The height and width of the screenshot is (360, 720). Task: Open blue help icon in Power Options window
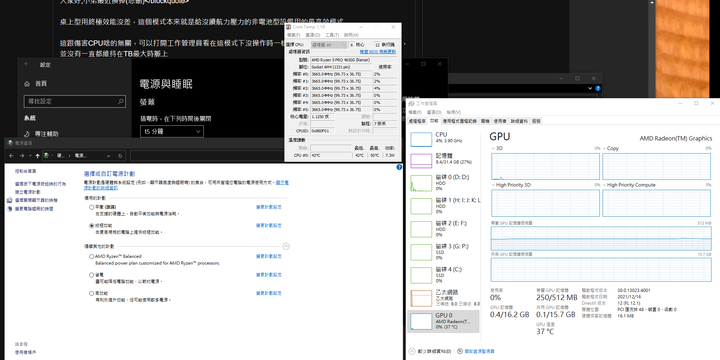click(399, 167)
